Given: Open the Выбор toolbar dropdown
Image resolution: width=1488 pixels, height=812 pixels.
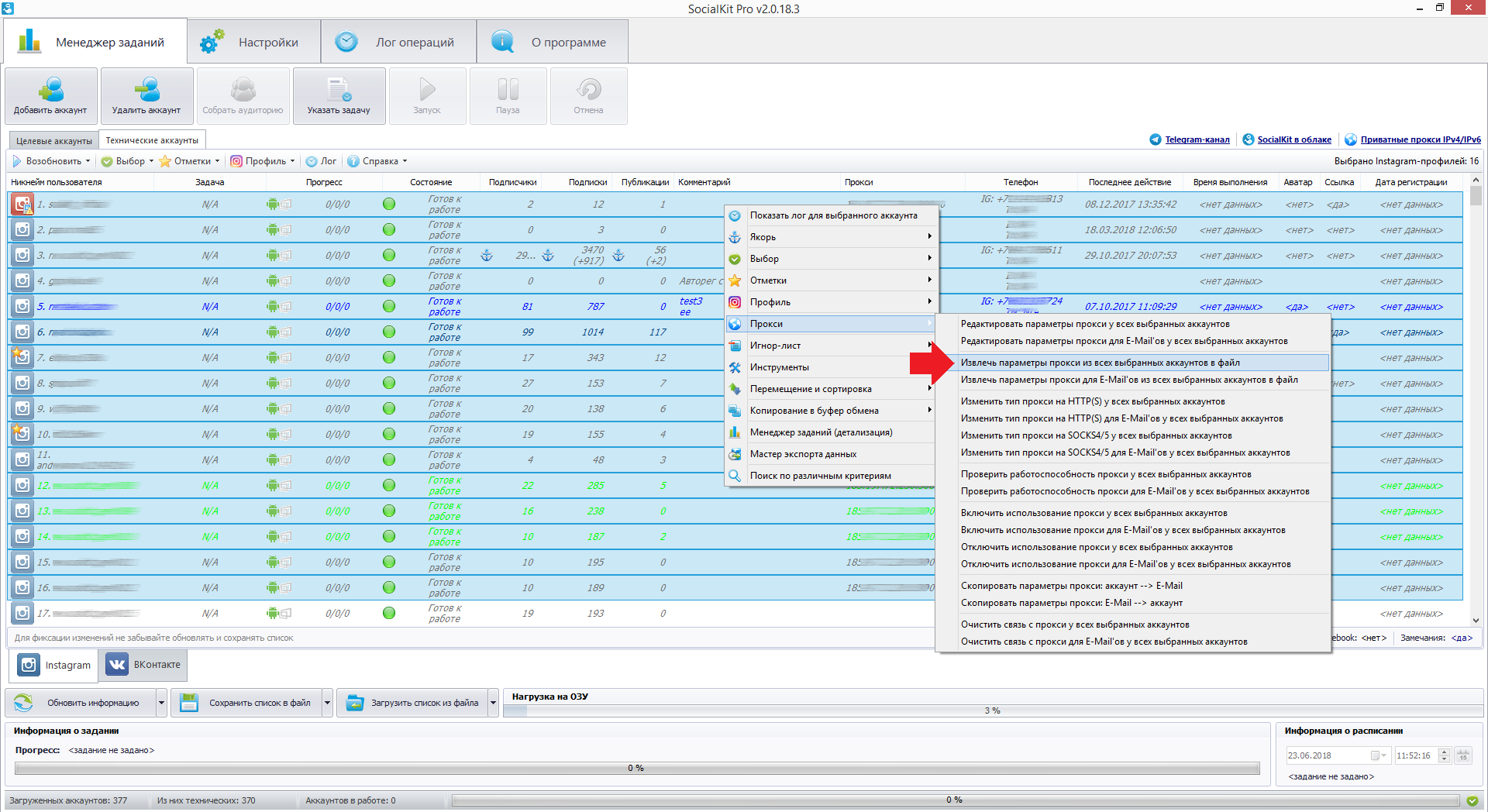Looking at the screenshot, I should [151, 161].
